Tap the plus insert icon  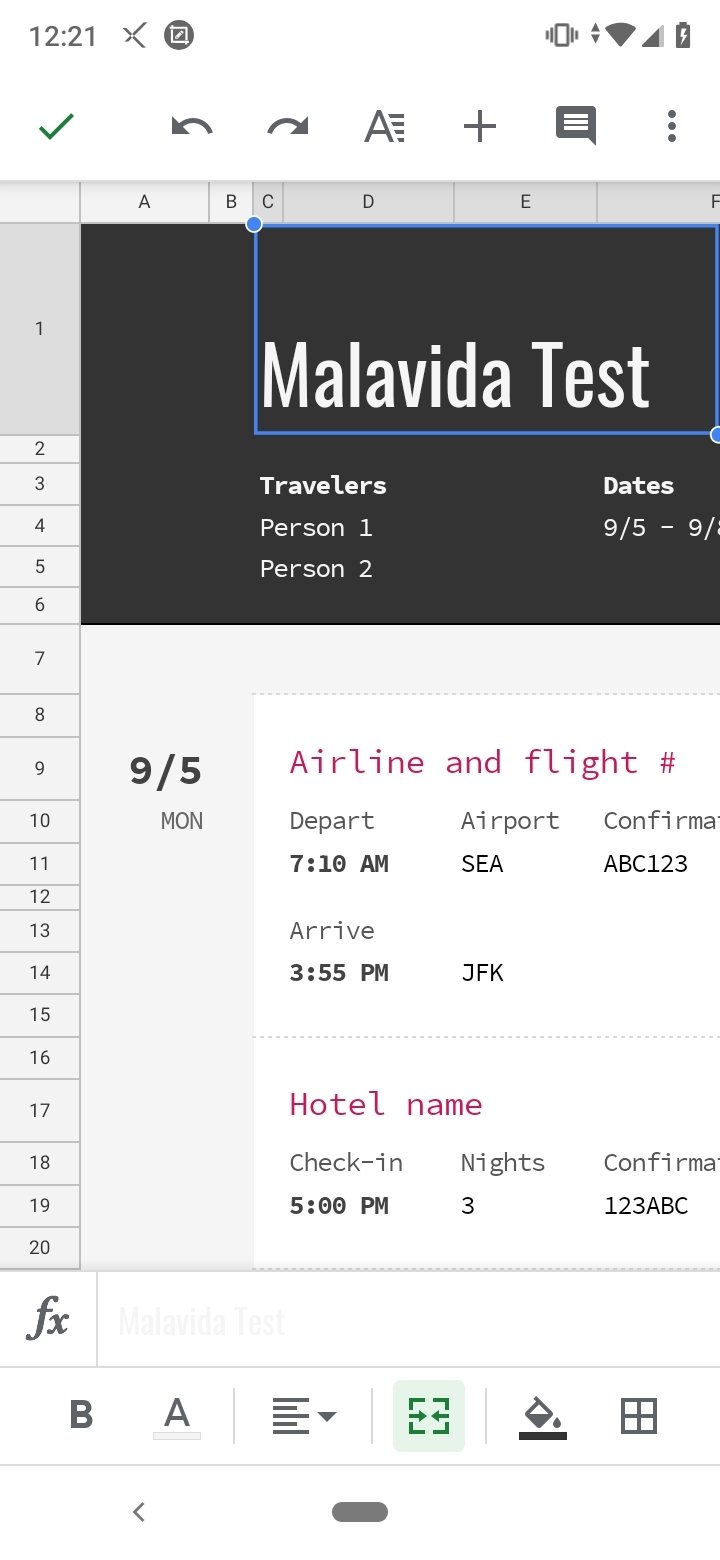point(480,127)
